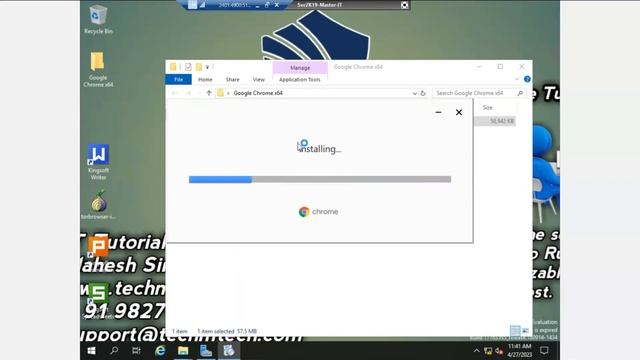
Task: Click the Chrome installer taskbar icon
Action: (229, 350)
